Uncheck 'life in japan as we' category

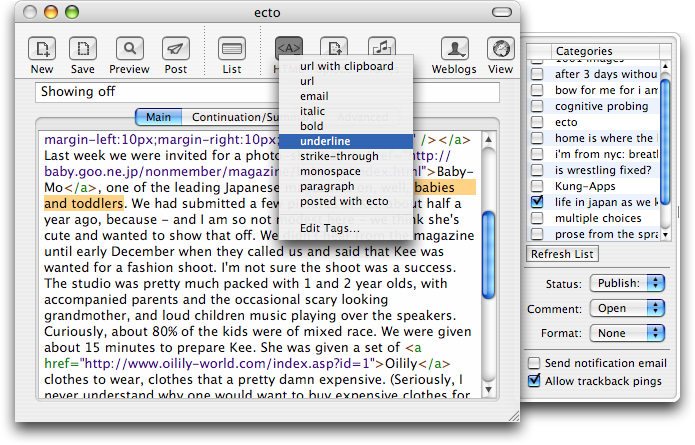pyautogui.click(x=537, y=202)
